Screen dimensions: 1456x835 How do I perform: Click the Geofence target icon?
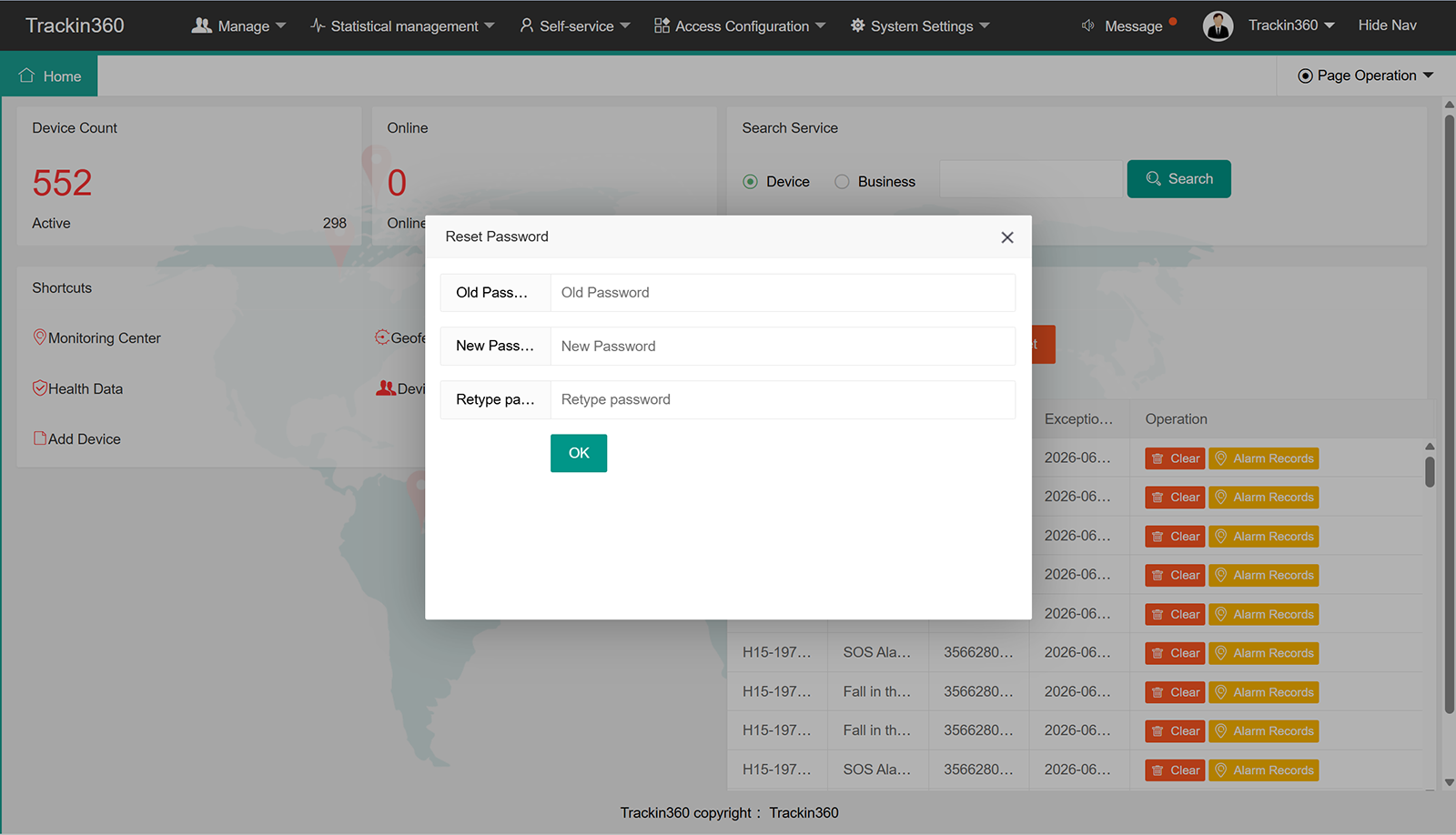click(x=382, y=337)
